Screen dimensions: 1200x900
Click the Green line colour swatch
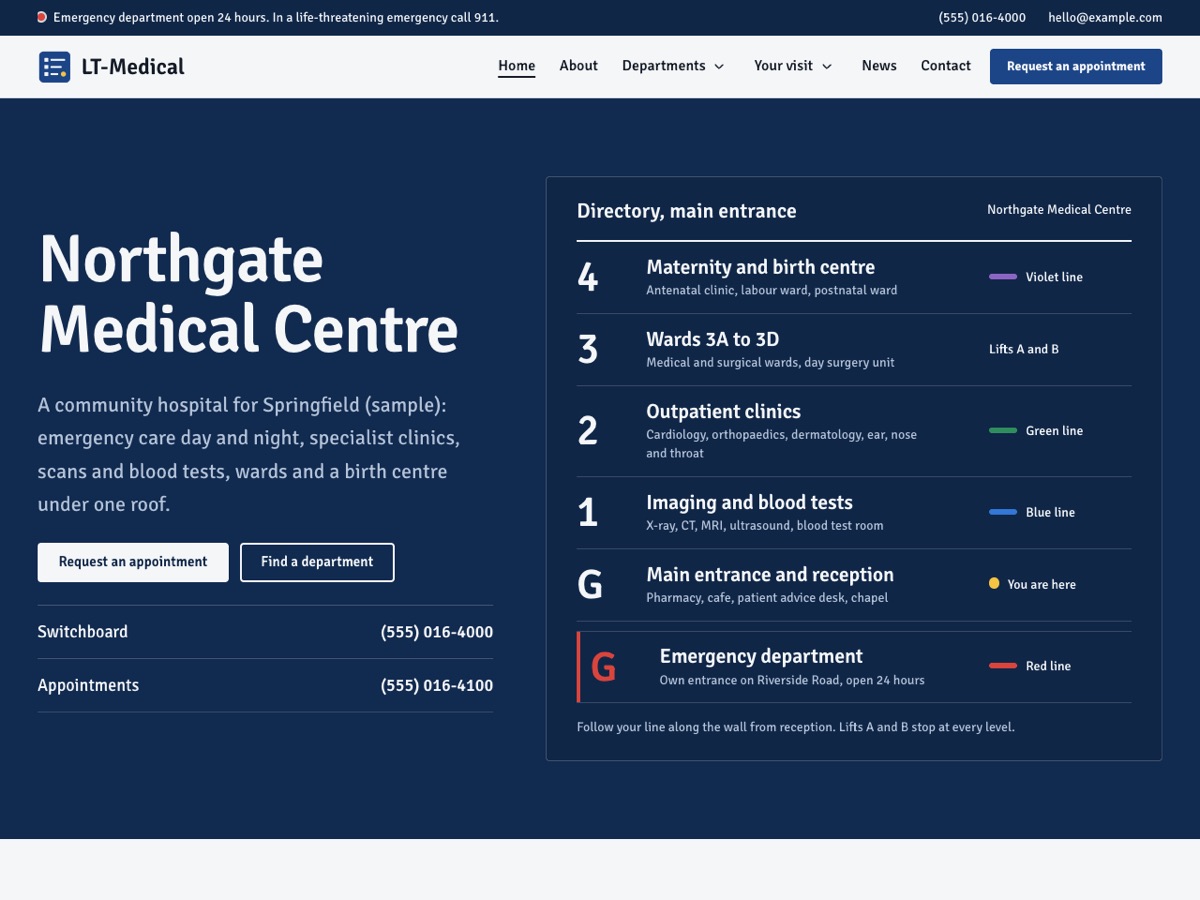[x=1003, y=431]
